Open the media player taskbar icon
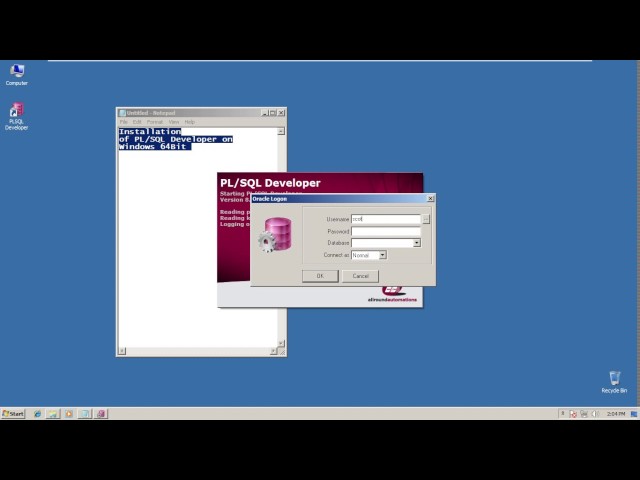This screenshot has height=480, width=640. point(69,413)
